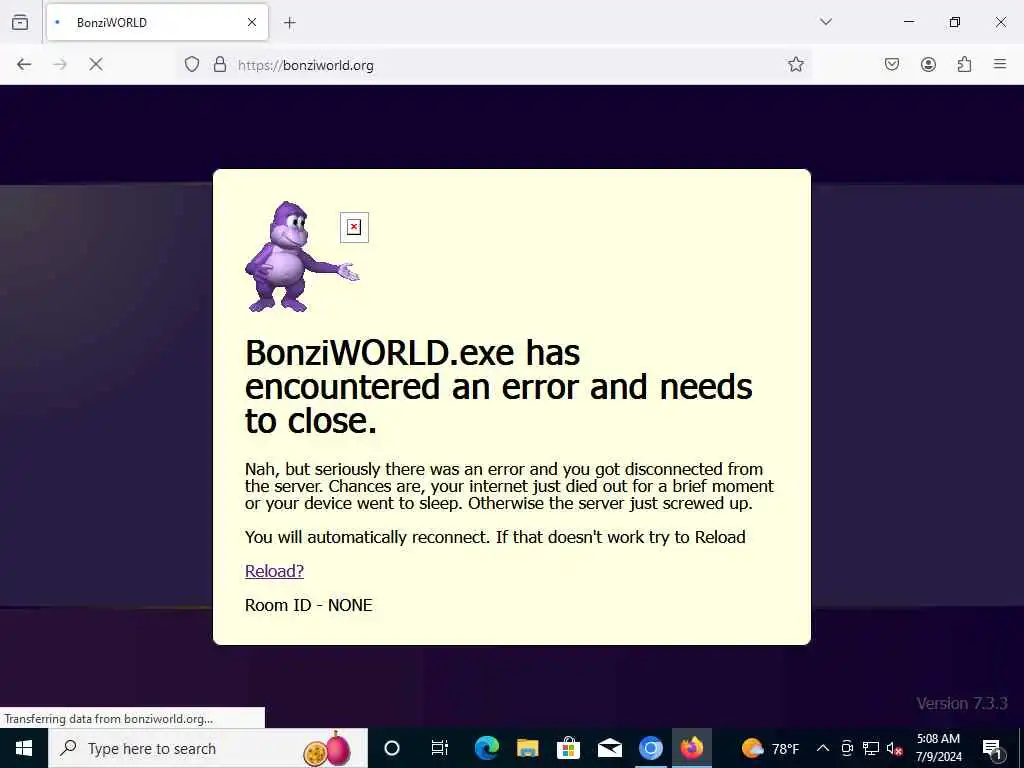Click the 'Version 7.3.3' label

(961, 703)
